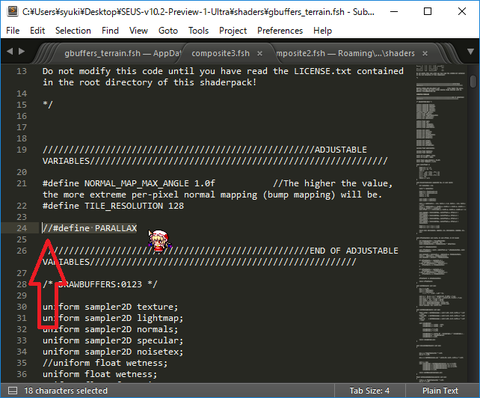Click inside the code minimap

point(441,223)
